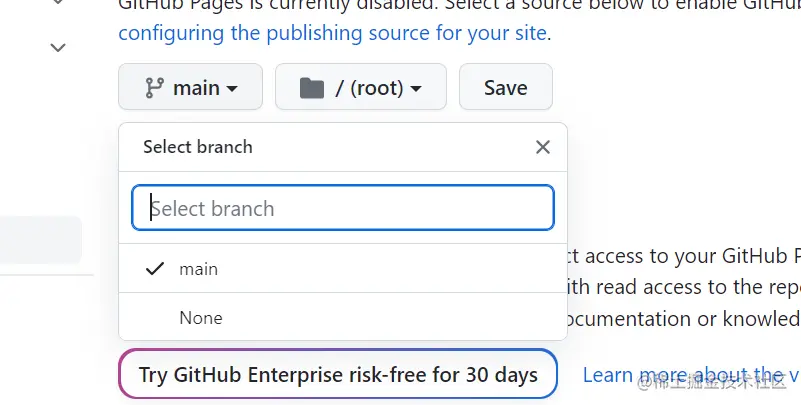Click the main label on branch button
The height and width of the screenshot is (405, 801).
[x=196, y=88]
